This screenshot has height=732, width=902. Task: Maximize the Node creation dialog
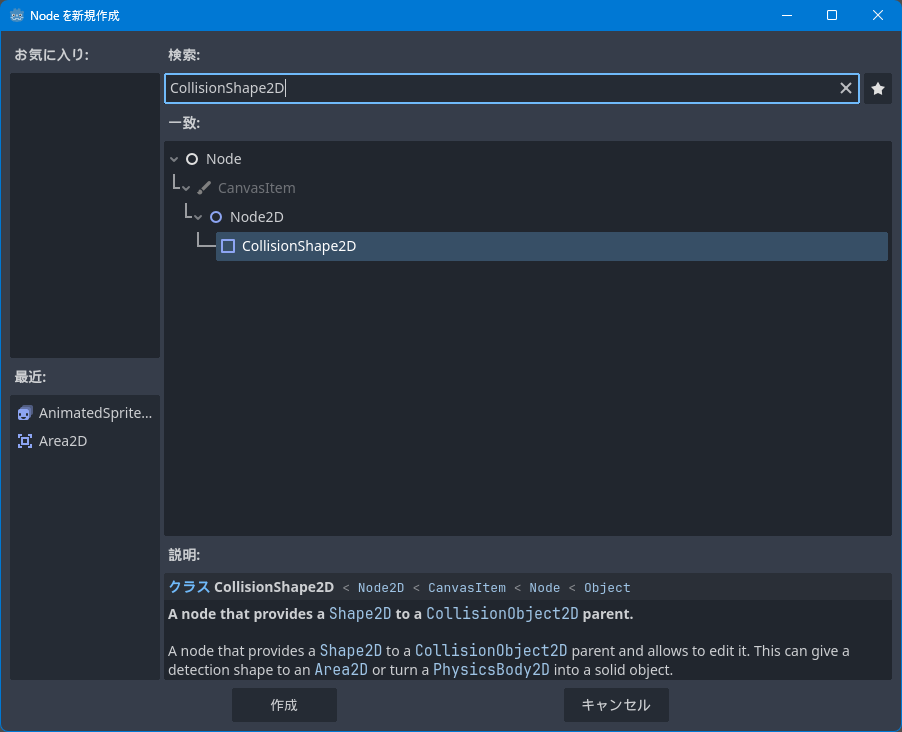[832, 16]
